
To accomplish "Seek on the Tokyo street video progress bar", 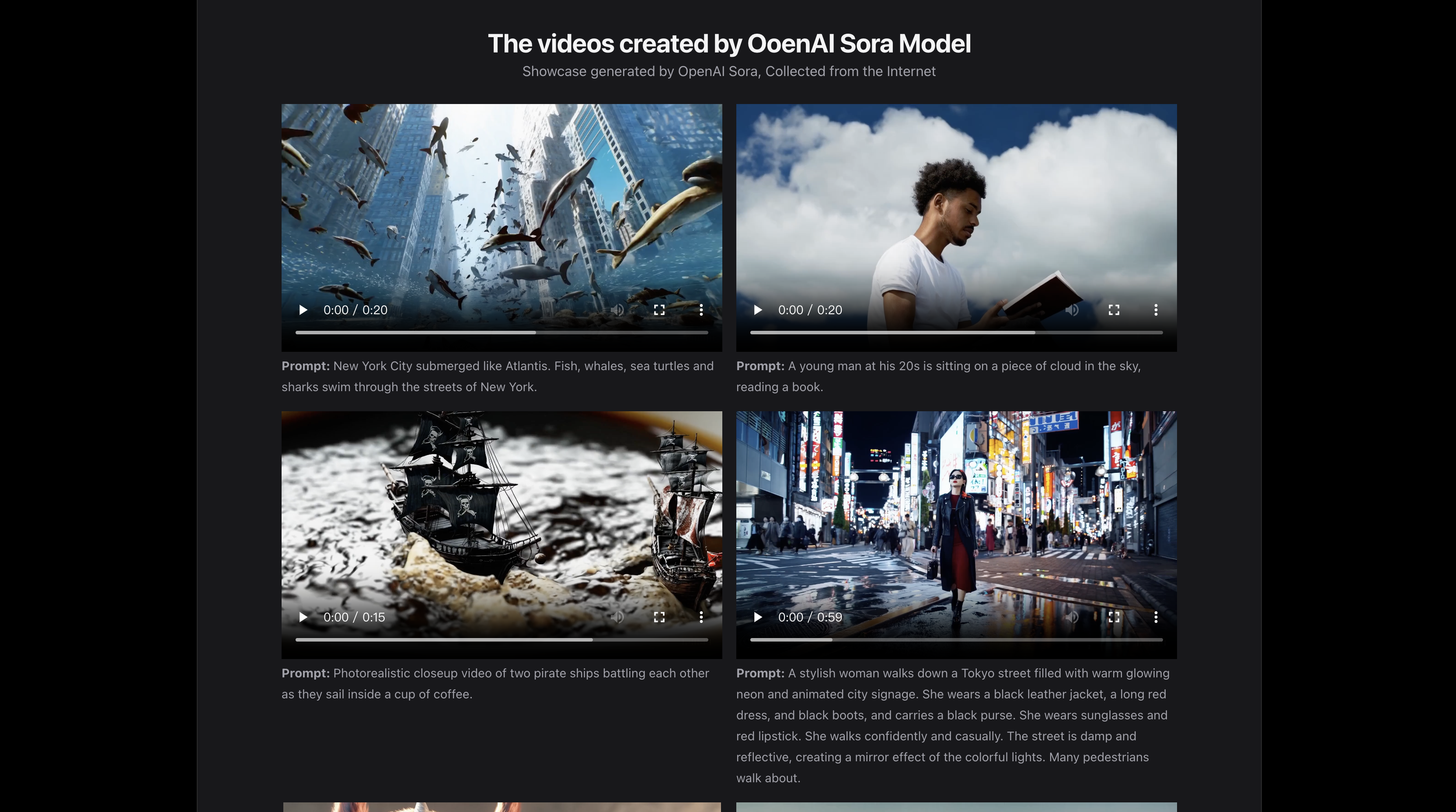I will pos(956,640).
